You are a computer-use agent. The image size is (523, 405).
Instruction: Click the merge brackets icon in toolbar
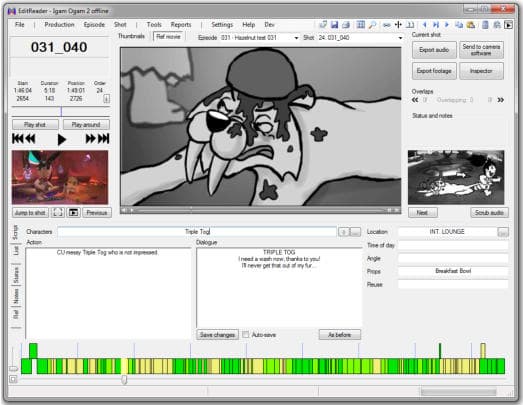click(410, 25)
